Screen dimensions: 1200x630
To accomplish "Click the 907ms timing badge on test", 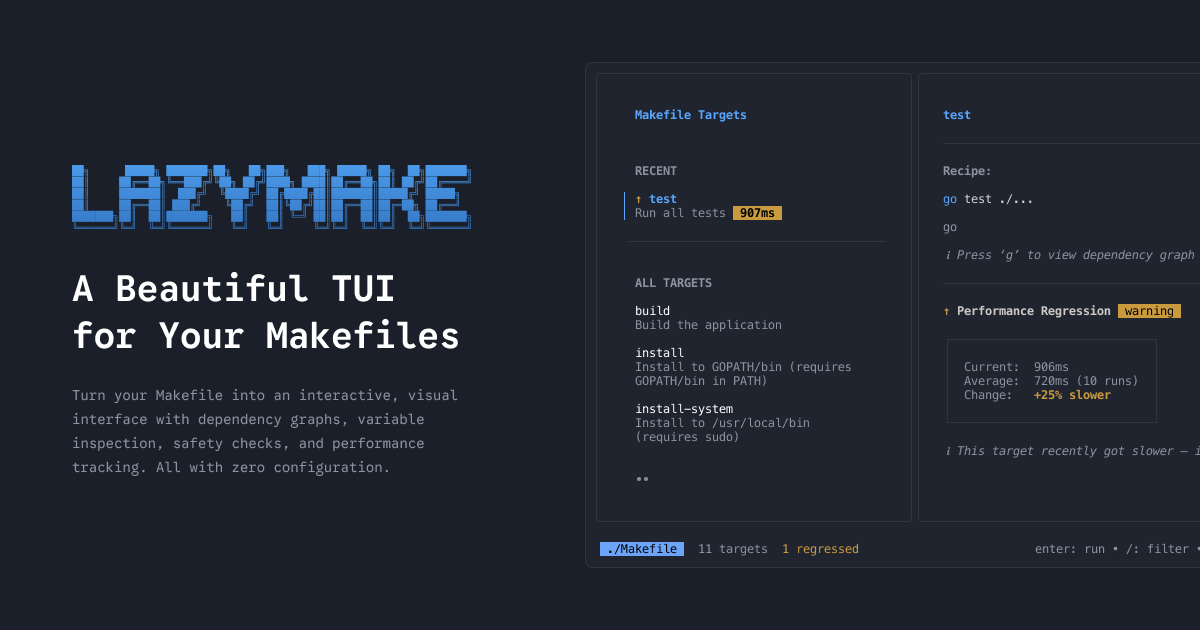I will 757,212.
